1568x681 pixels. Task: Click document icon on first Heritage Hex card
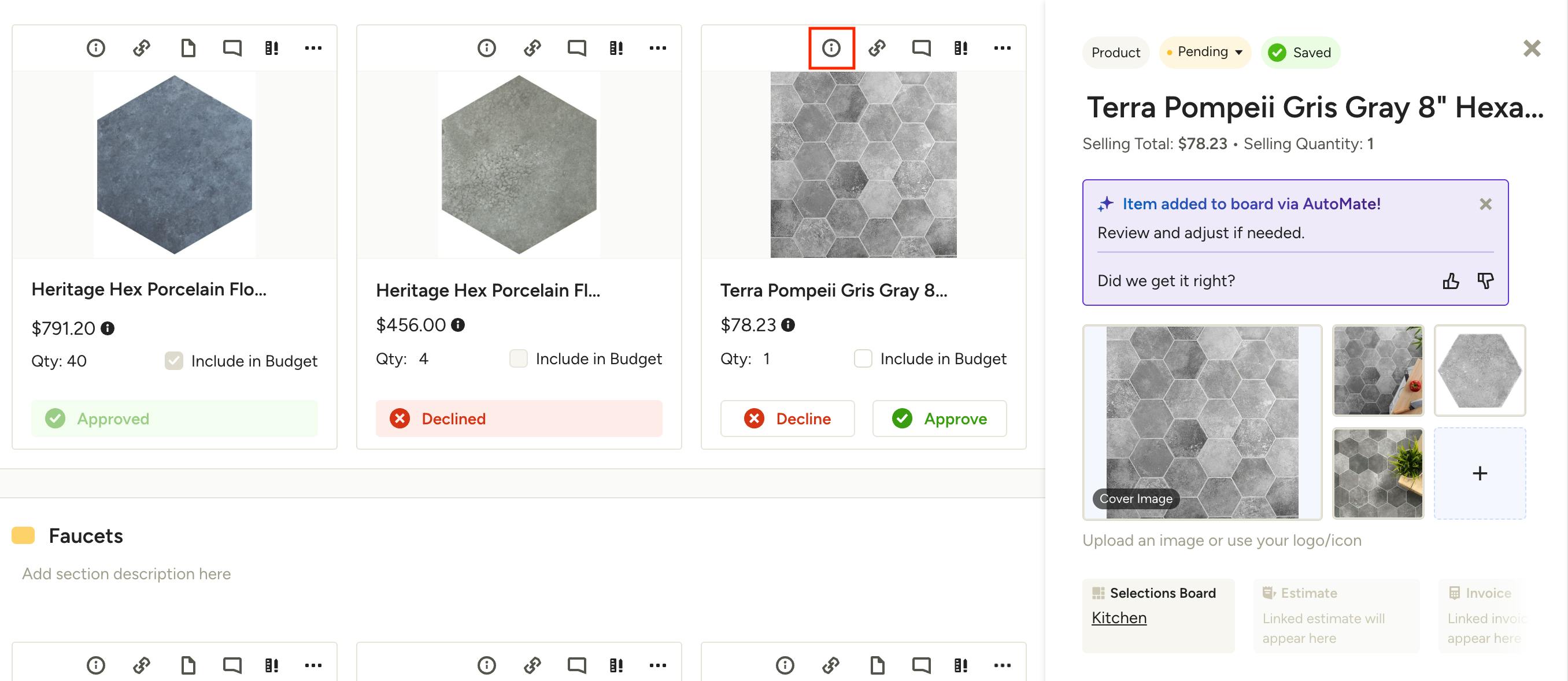click(x=188, y=47)
